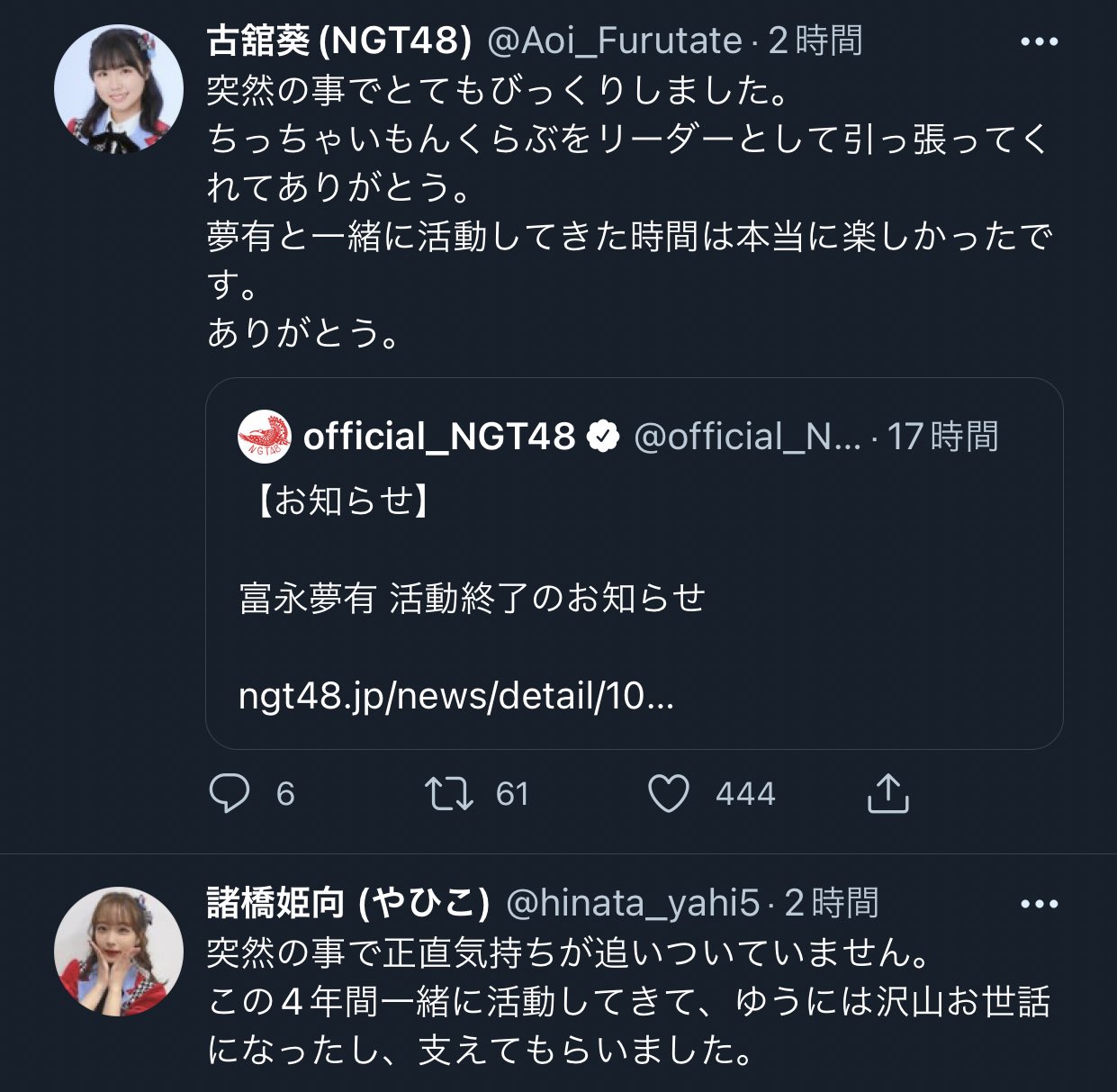This screenshot has height=1092, width=1117.
Task: Click the reply icon on Aoi Furutate's tweet
Action: coord(230,793)
